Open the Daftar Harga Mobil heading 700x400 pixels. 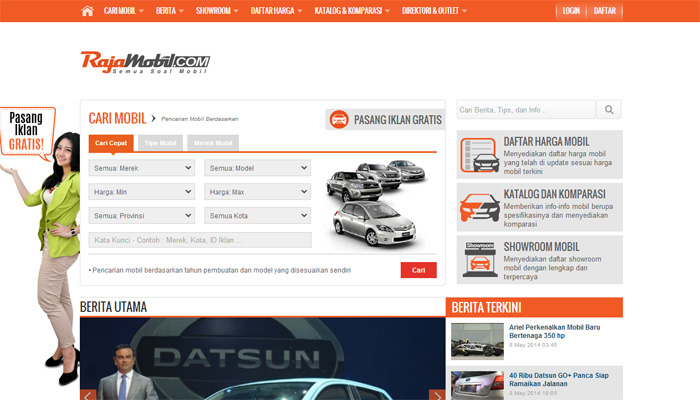(x=546, y=142)
